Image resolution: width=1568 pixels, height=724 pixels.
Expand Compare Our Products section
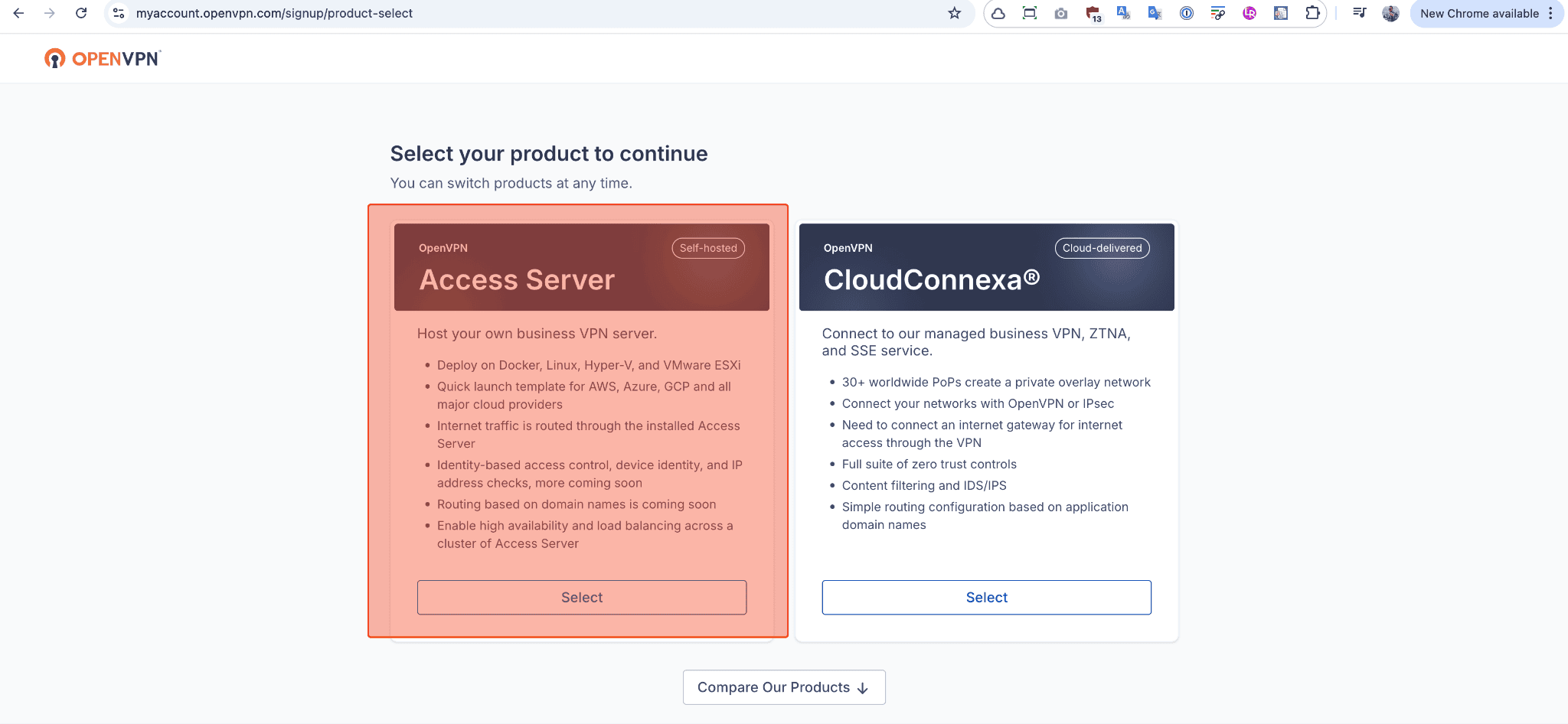click(x=783, y=687)
